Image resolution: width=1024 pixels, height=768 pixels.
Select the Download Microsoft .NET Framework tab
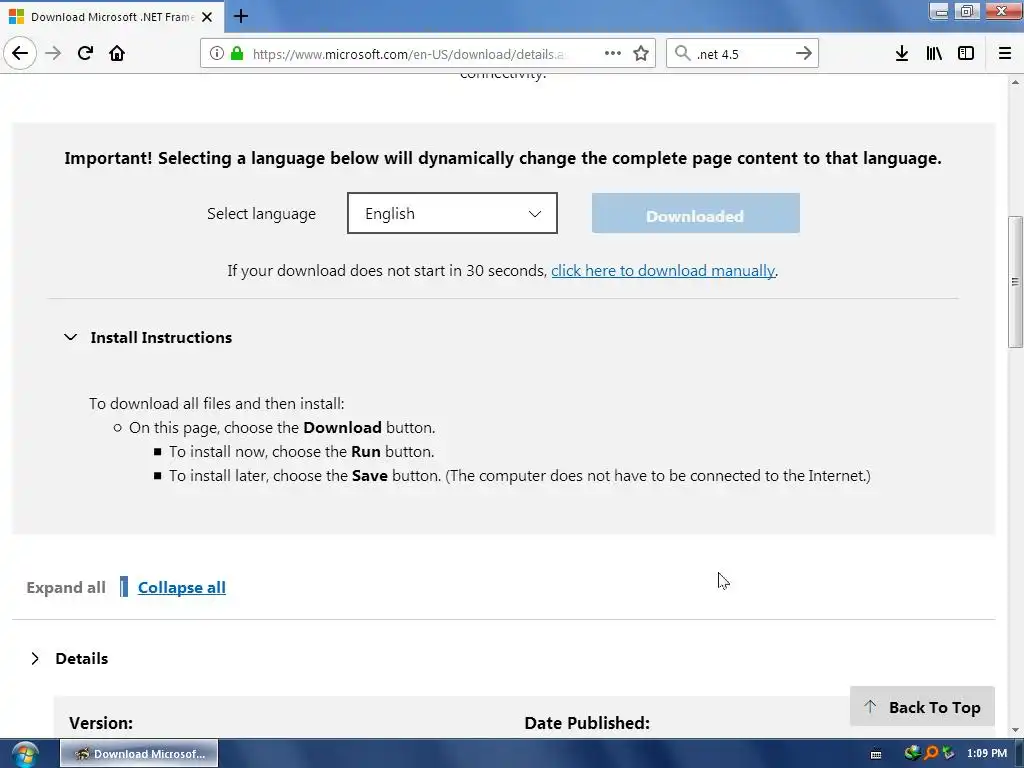click(x=112, y=17)
